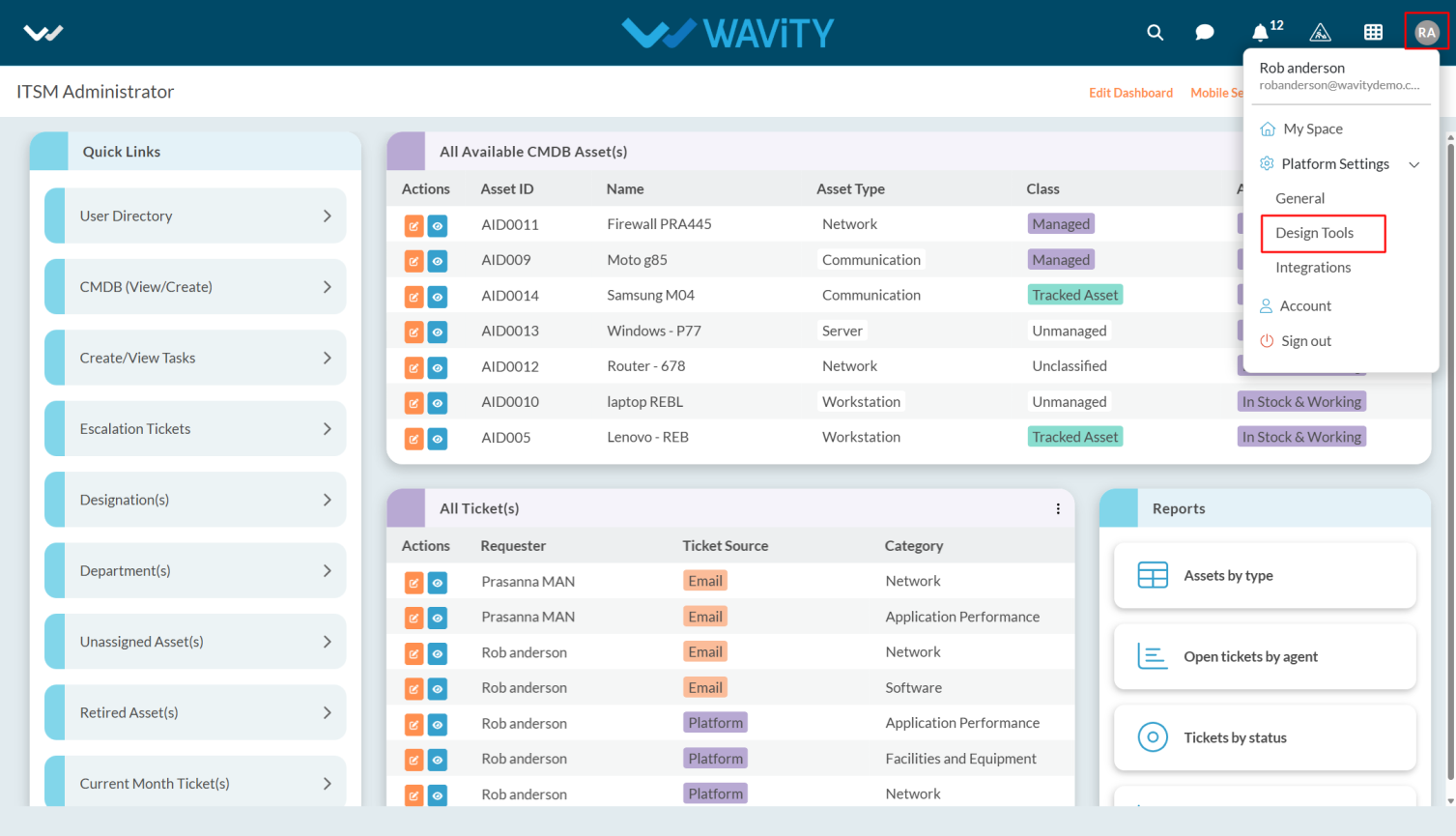Expand Department(s) arrow
The image size is (1456, 836).
(x=327, y=571)
